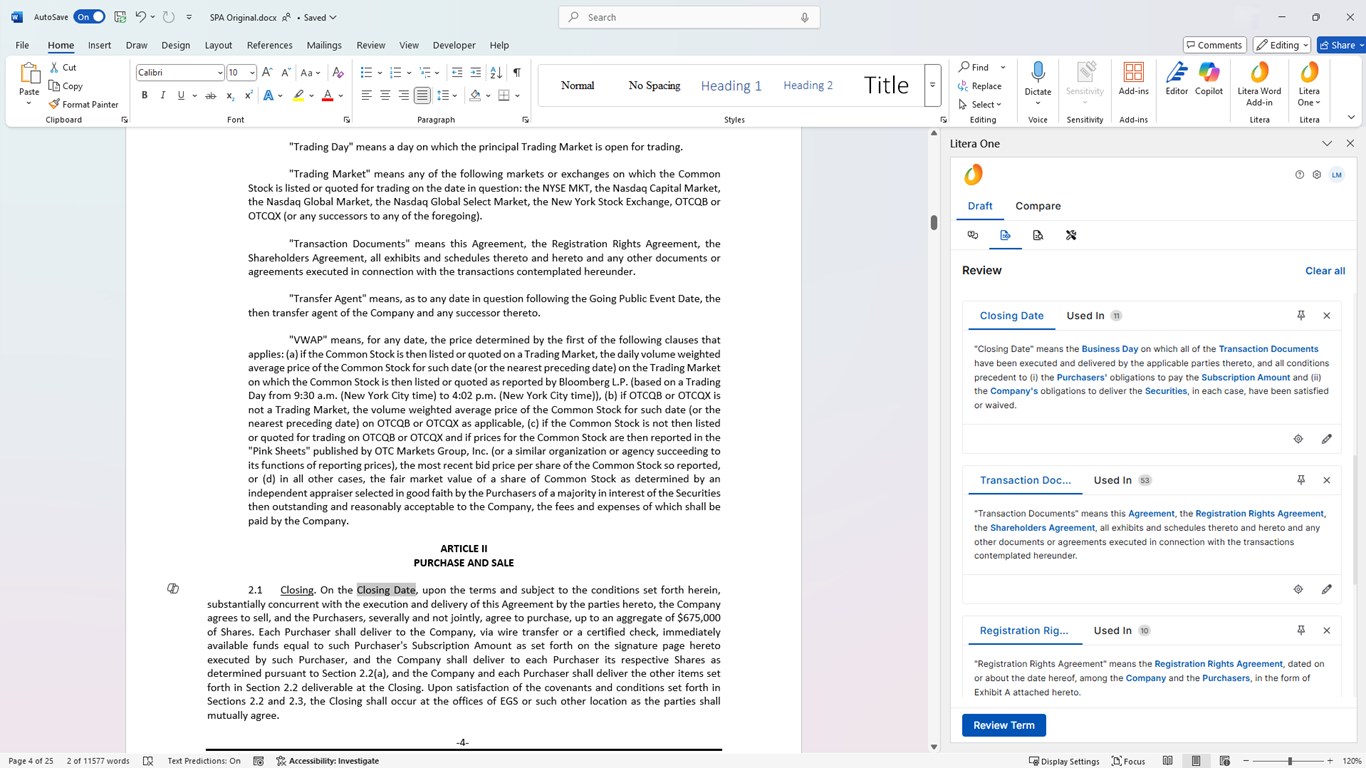Open the Insert ribbon tab
The width and height of the screenshot is (1366, 768).
tap(99, 45)
